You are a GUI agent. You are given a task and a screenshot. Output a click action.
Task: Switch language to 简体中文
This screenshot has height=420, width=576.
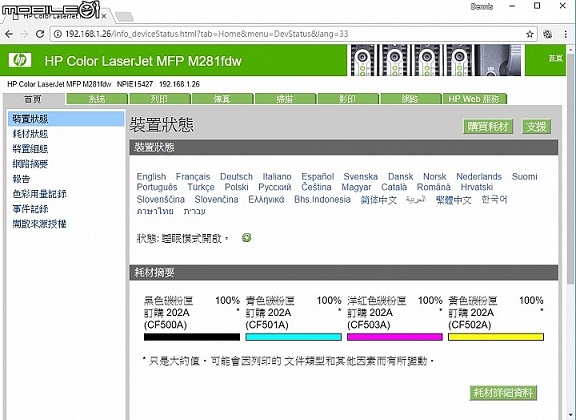(379, 200)
